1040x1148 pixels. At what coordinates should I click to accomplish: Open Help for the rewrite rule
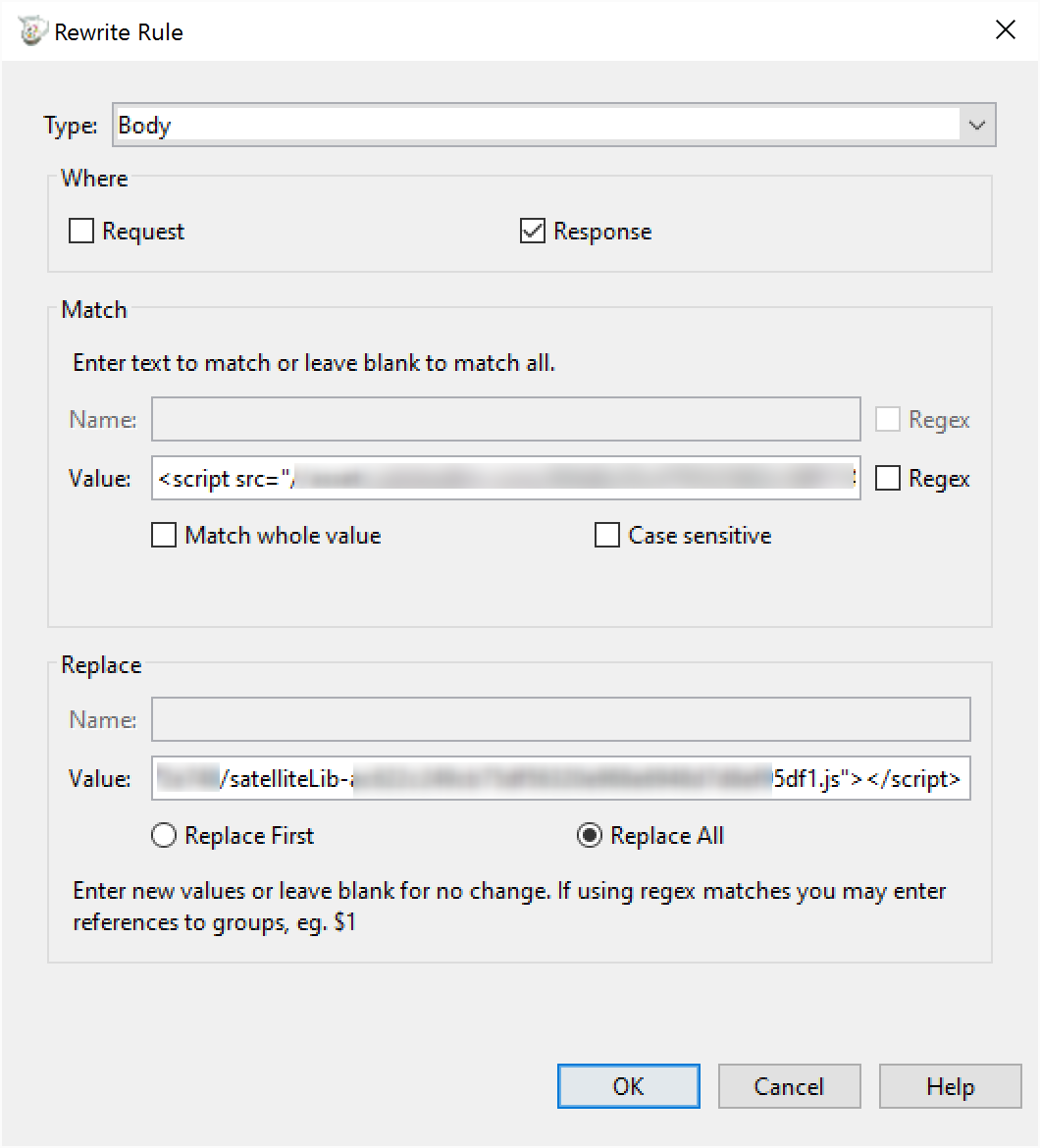pyautogui.click(x=949, y=1086)
